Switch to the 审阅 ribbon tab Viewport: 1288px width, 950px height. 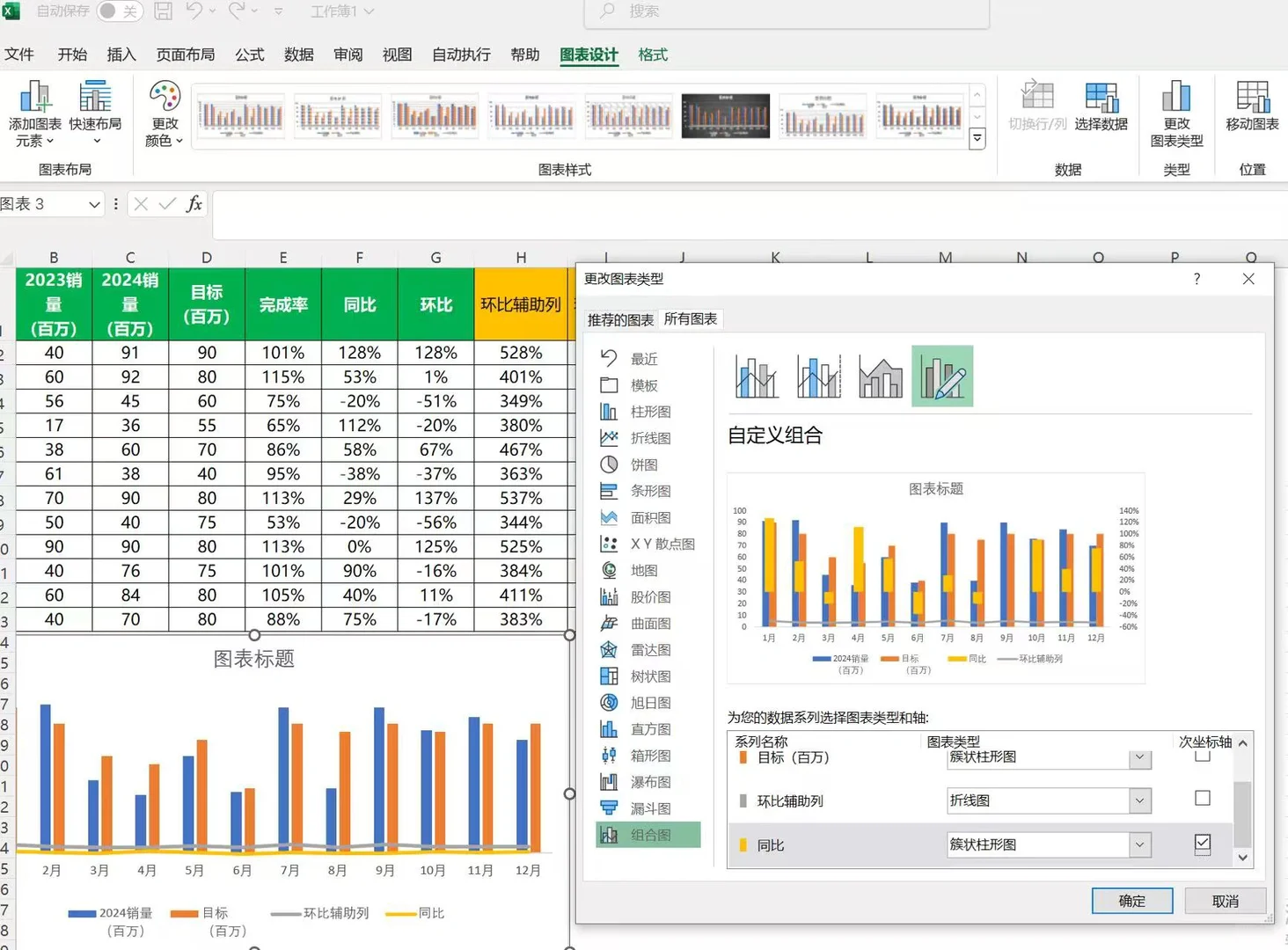pos(348,55)
